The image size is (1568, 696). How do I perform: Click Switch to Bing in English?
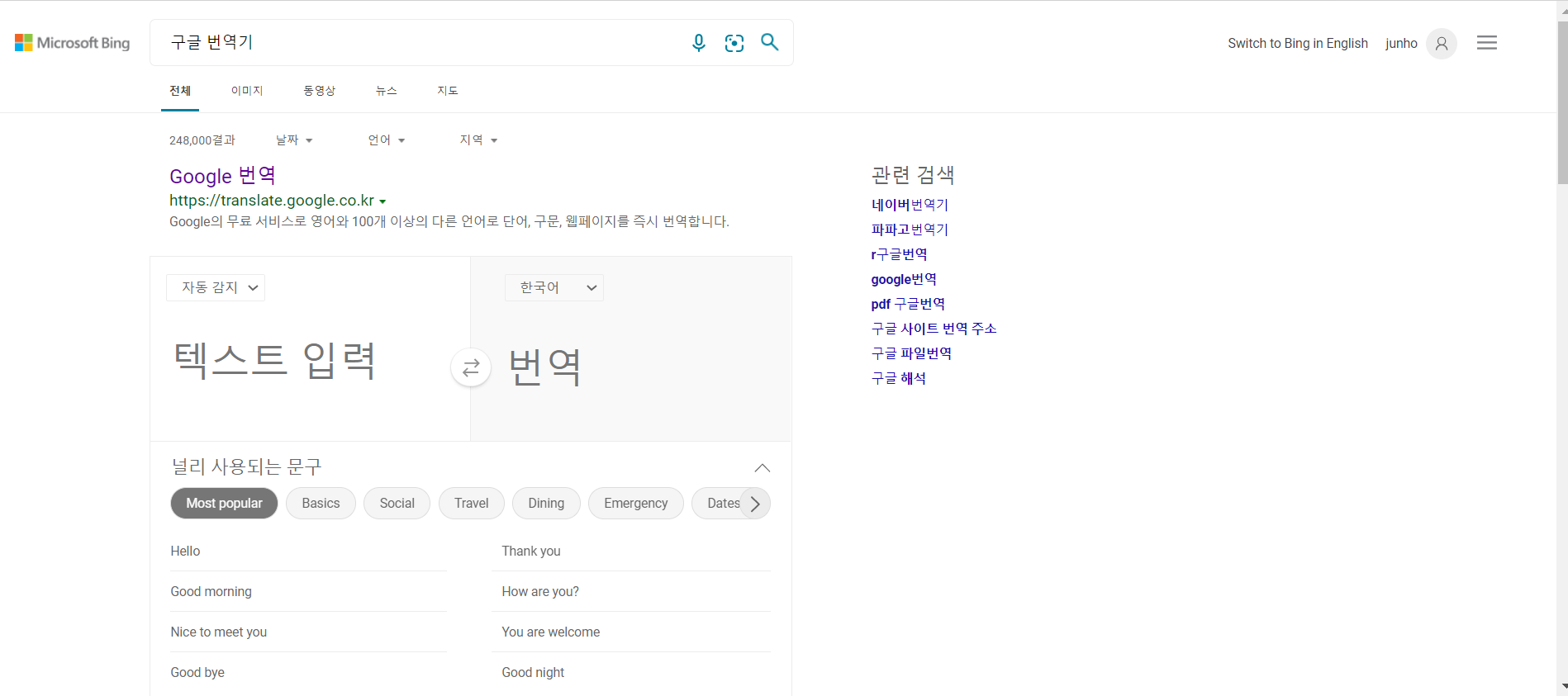tap(1298, 43)
